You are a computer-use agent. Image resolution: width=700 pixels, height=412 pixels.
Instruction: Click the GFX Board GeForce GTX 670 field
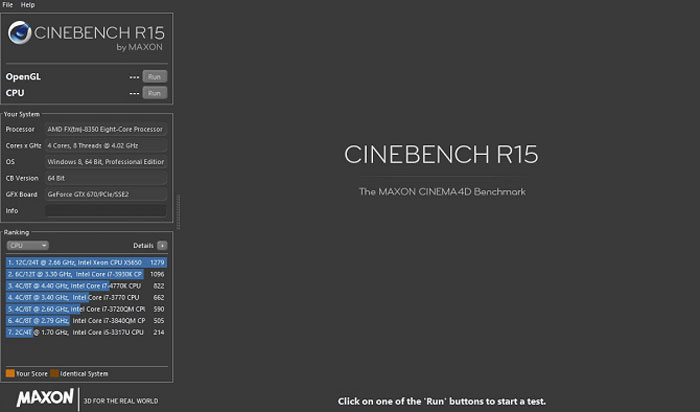pyautogui.click(x=106, y=194)
